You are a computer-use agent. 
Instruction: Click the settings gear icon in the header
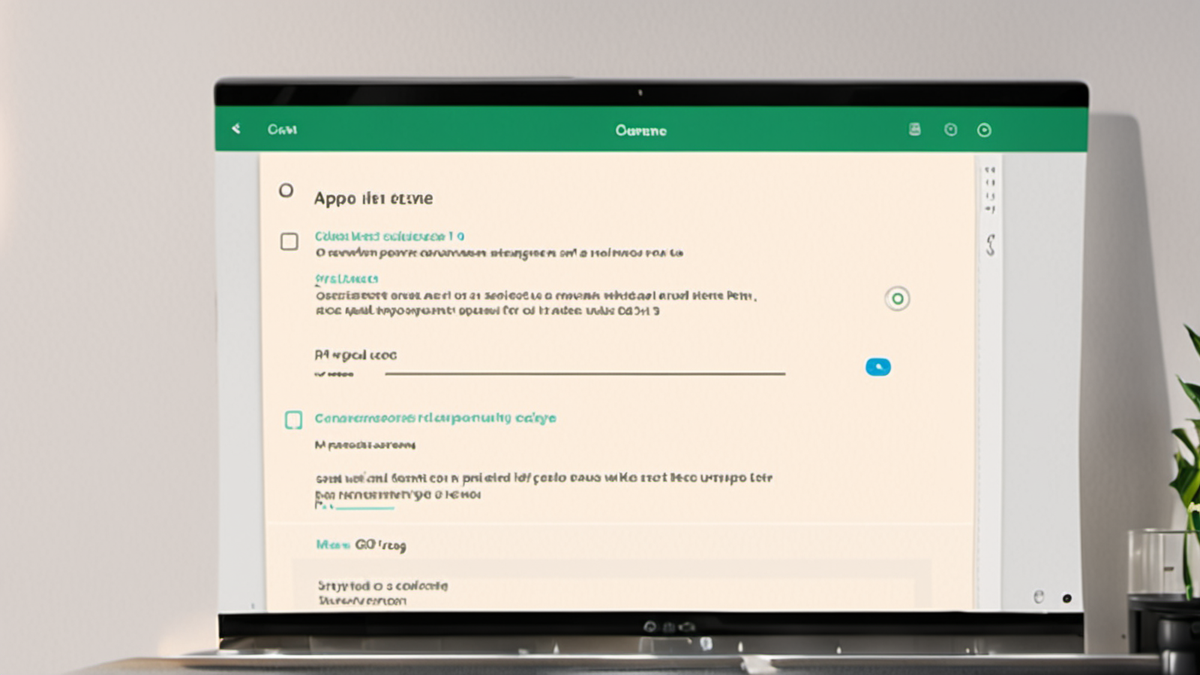point(950,129)
